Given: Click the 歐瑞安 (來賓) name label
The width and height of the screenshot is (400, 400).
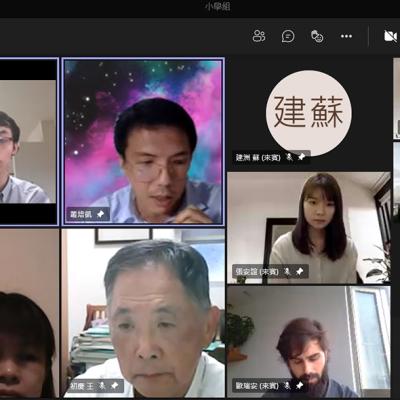Looking at the screenshot, I should pyautogui.click(x=257, y=386).
